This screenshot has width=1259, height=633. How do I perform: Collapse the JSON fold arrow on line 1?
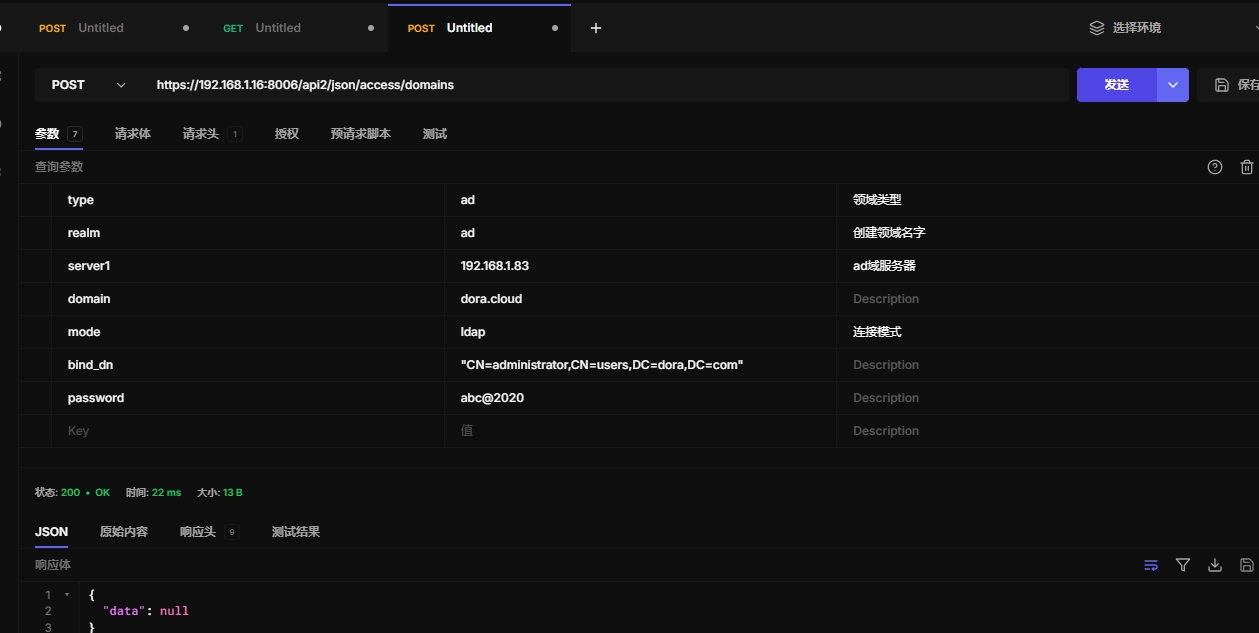pos(67,595)
